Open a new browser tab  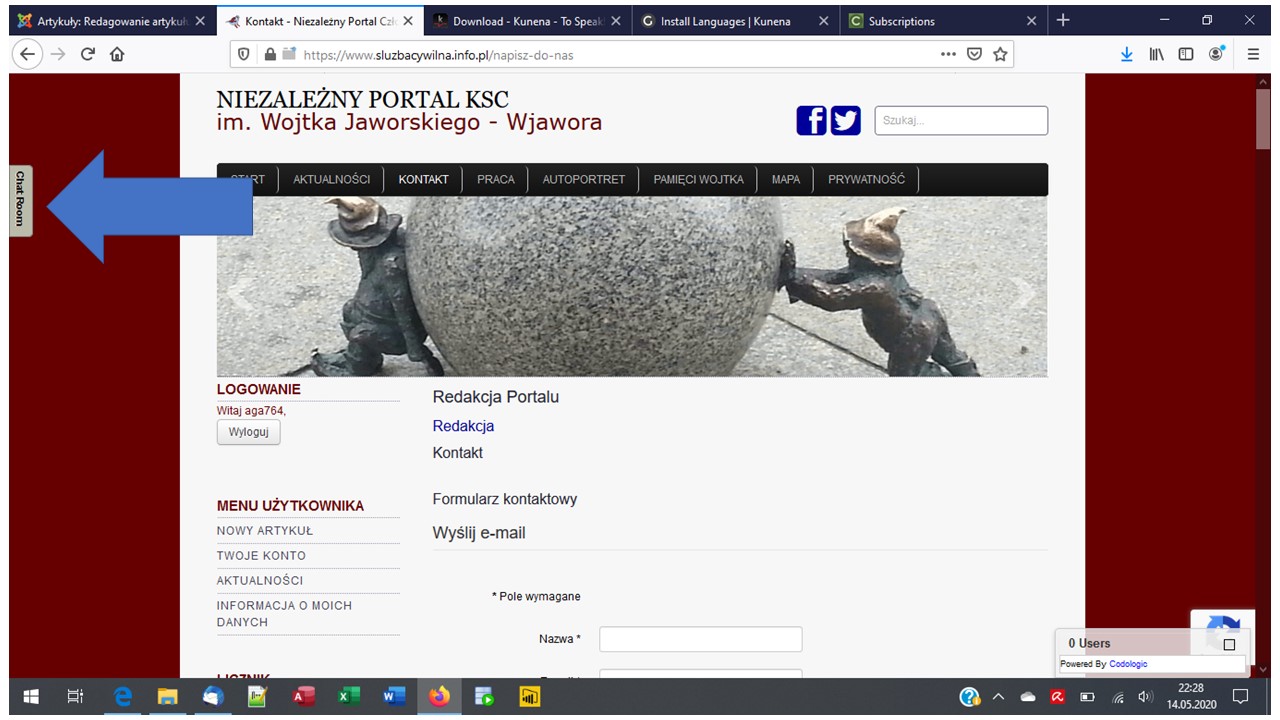pos(1063,20)
